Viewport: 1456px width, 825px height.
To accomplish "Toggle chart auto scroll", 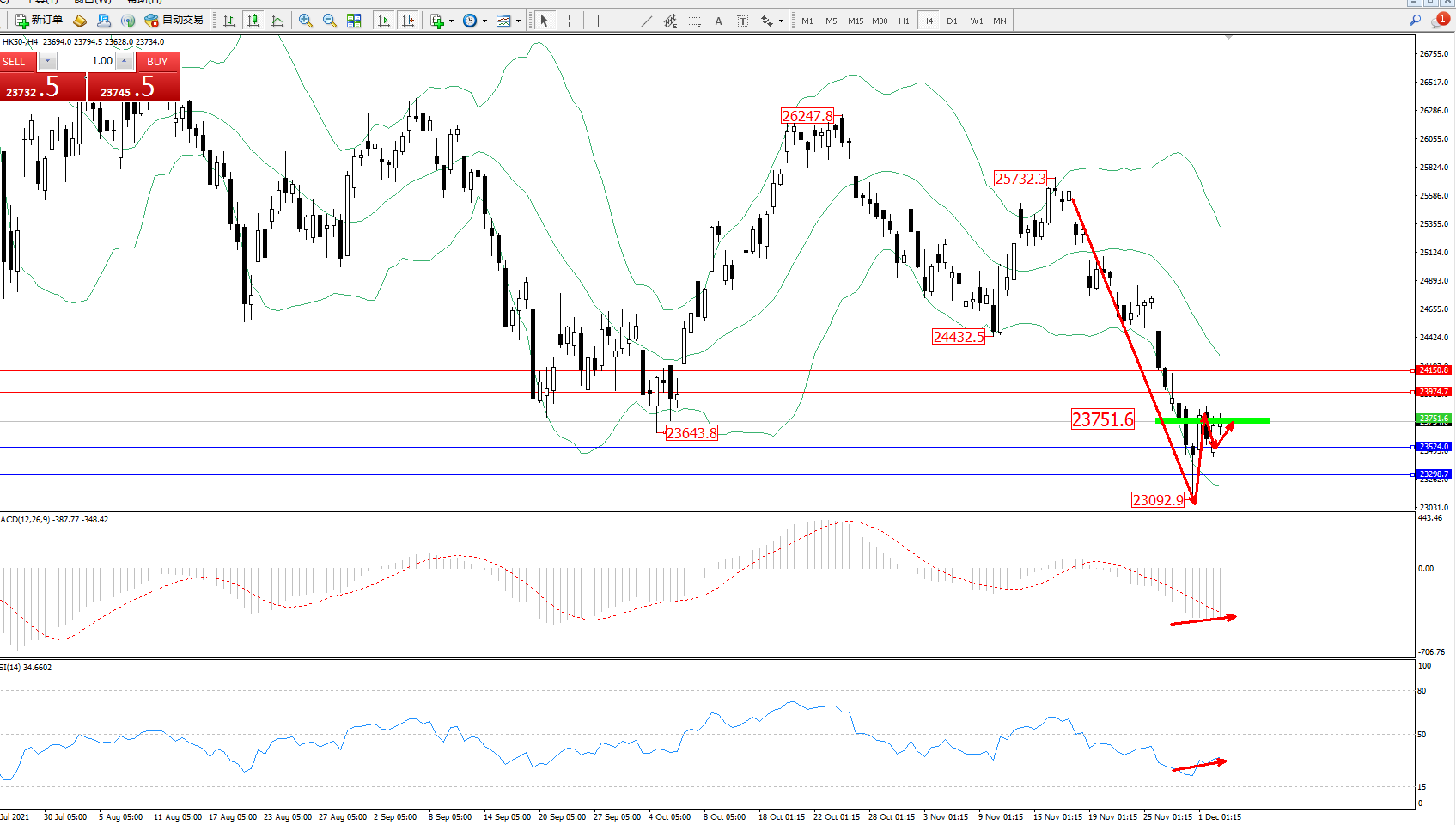I will pyautogui.click(x=384, y=21).
